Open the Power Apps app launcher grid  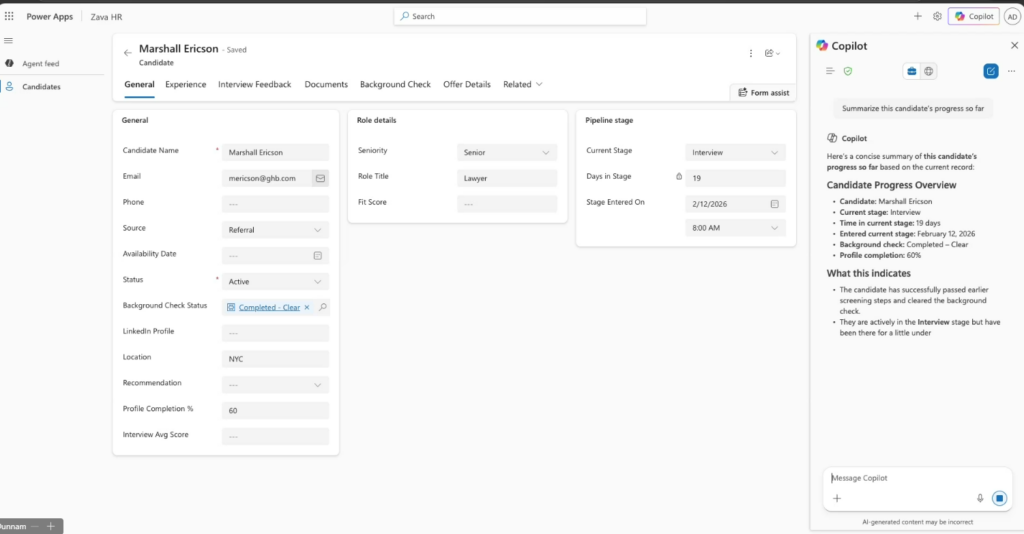pos(9,16)
